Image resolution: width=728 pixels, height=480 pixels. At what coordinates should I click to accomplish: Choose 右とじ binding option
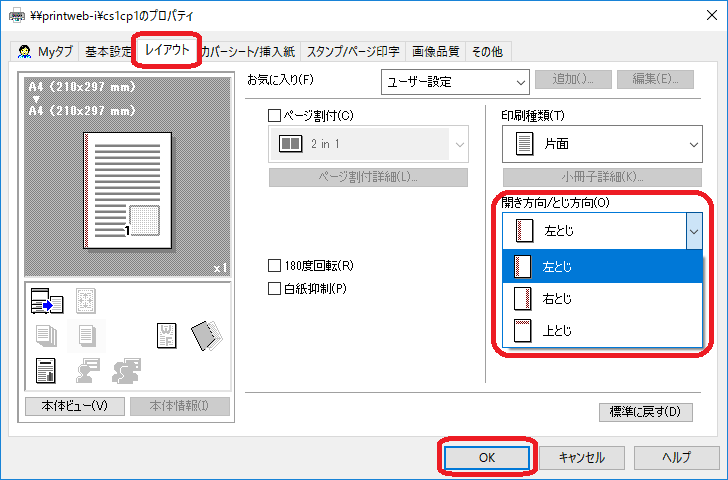[x=602, y=298]
